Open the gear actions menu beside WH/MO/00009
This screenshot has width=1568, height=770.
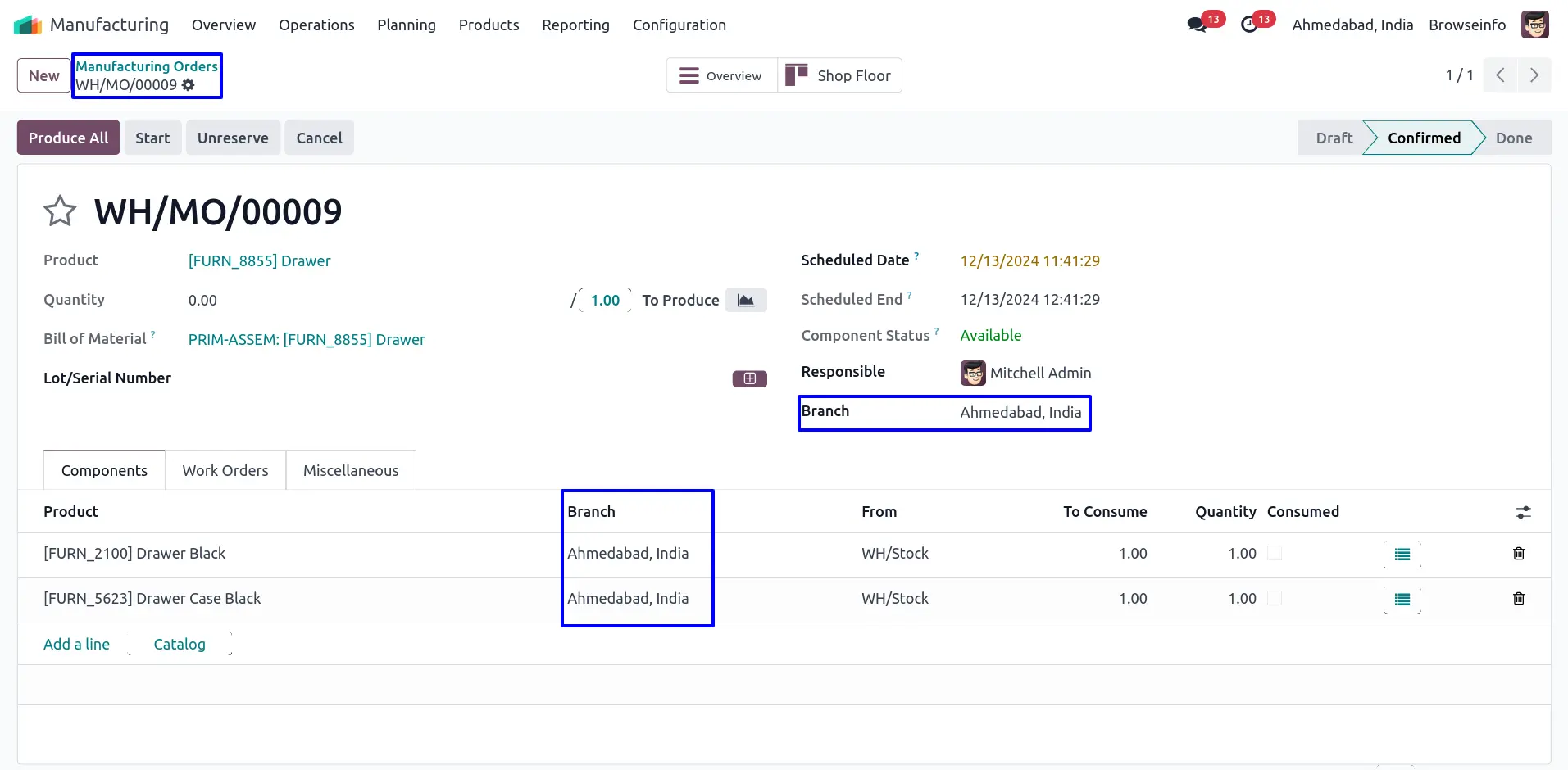[x=189, y=85]
